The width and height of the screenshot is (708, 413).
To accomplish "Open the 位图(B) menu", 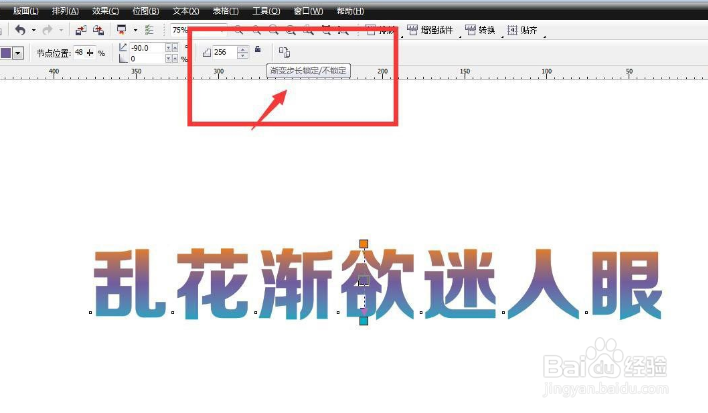I will [x=145, y=11].
